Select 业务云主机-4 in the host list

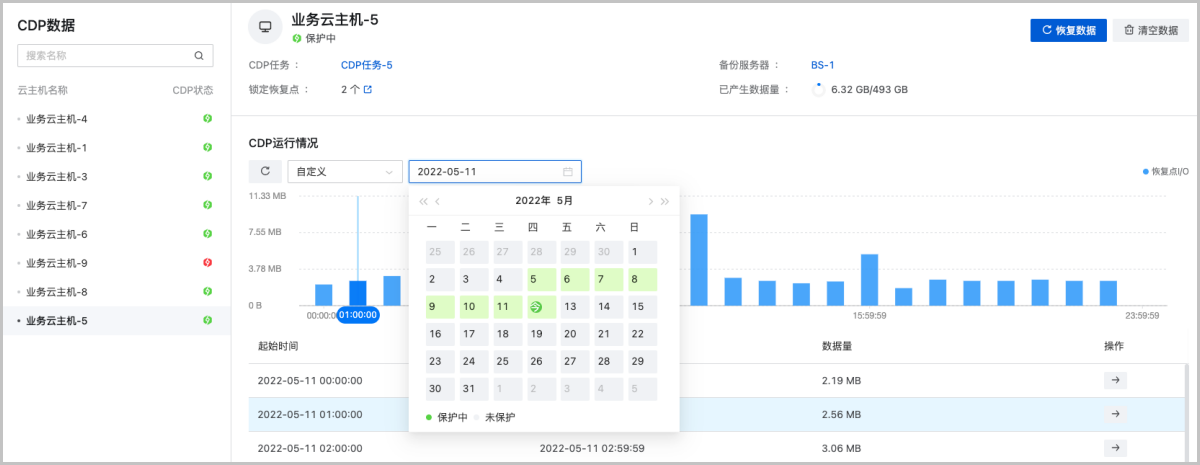click(x=57, y=119)
